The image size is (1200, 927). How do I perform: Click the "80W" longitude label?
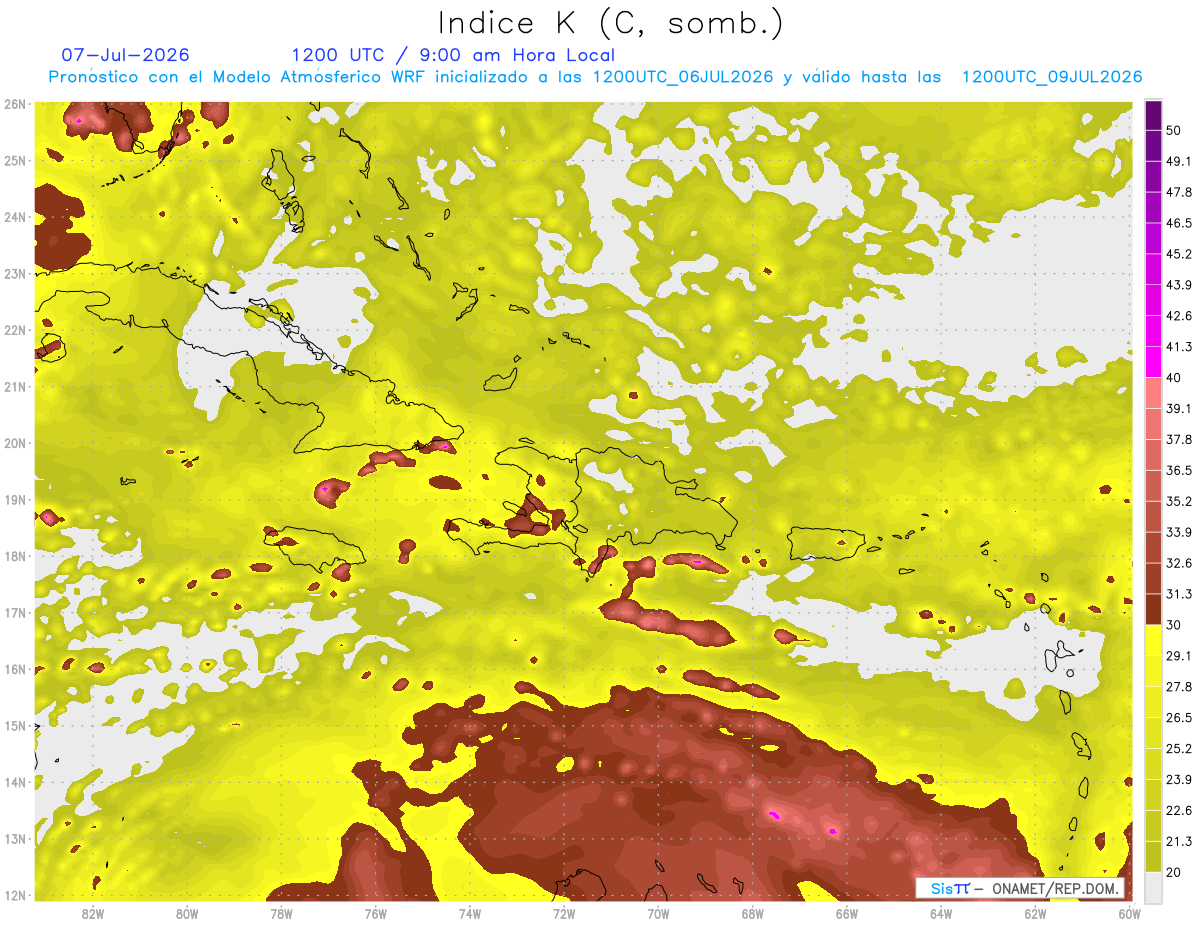[187, 913]
